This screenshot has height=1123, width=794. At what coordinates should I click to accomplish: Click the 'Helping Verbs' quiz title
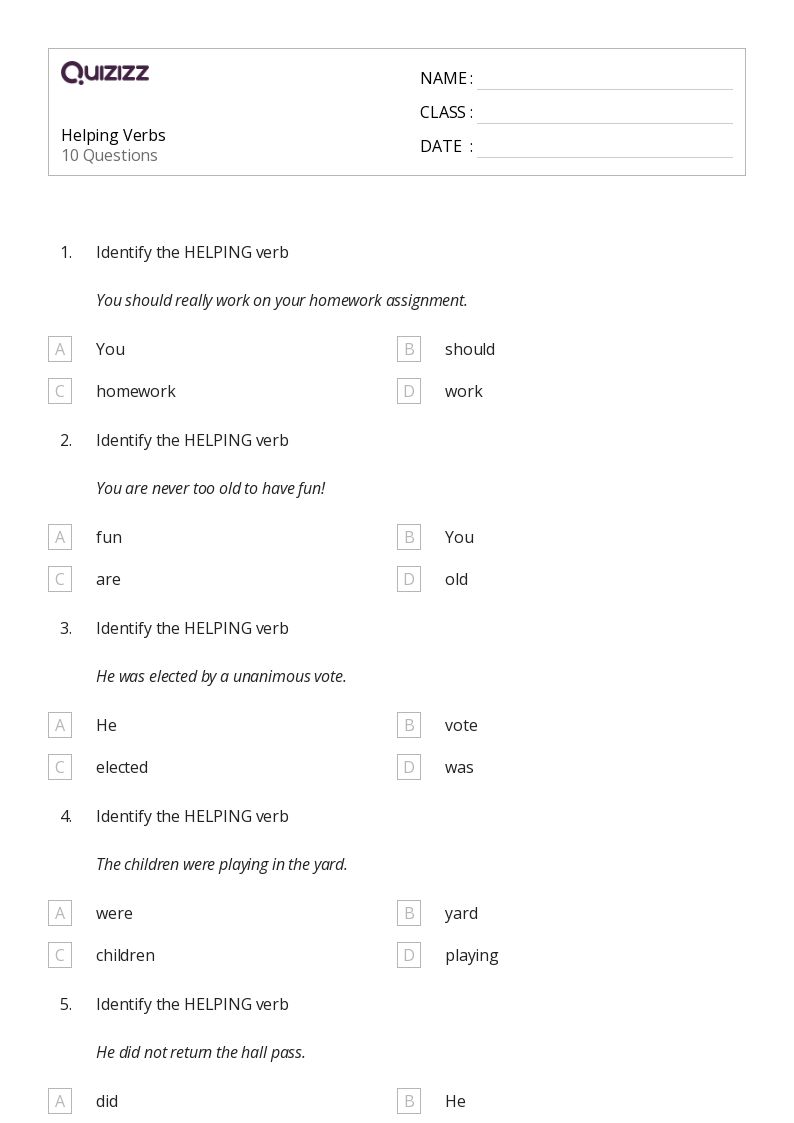click(113, 135)
